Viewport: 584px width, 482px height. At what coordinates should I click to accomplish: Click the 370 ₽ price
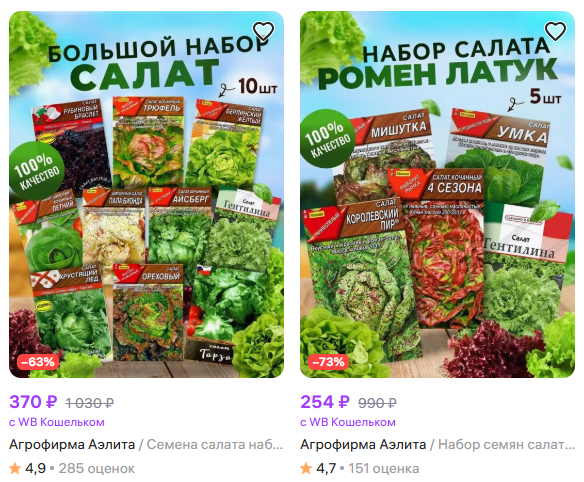pyautogui.click(x=33, y=402)
